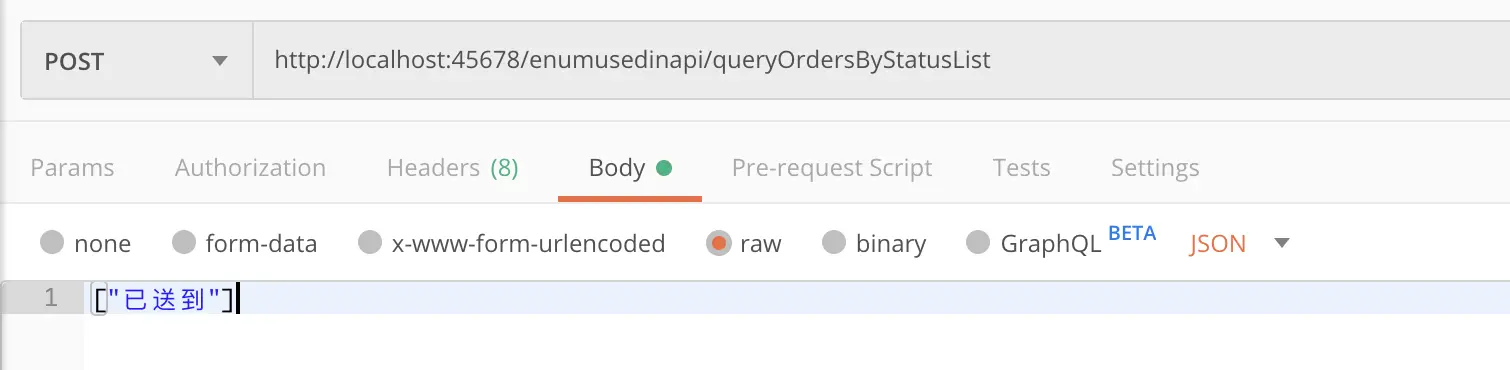This screenshot has width=1510, height=370.
Task: Choose the form-data radio option
Action: pos(184,243)
